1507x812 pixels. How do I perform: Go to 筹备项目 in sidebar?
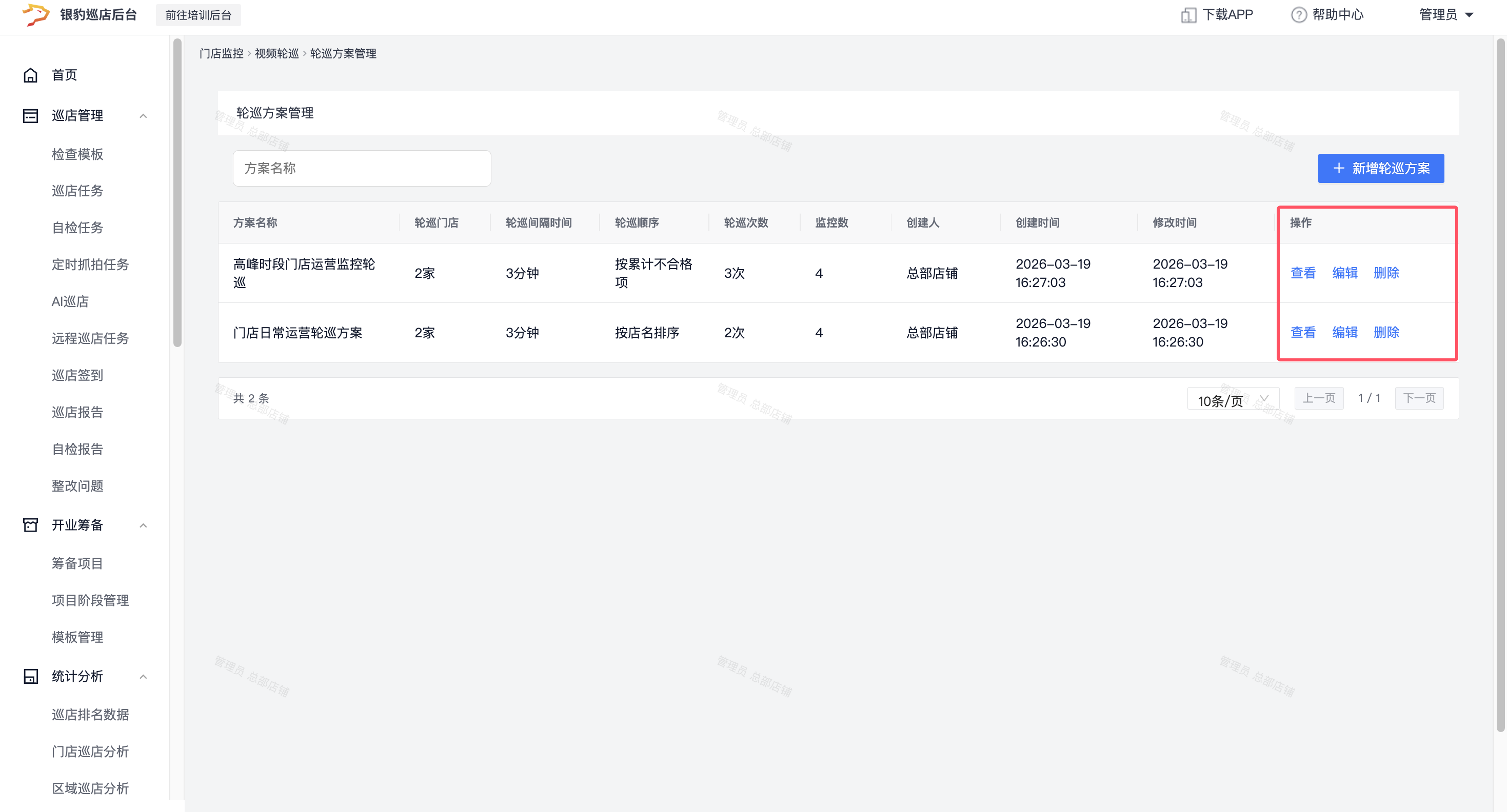pos(77,563)
